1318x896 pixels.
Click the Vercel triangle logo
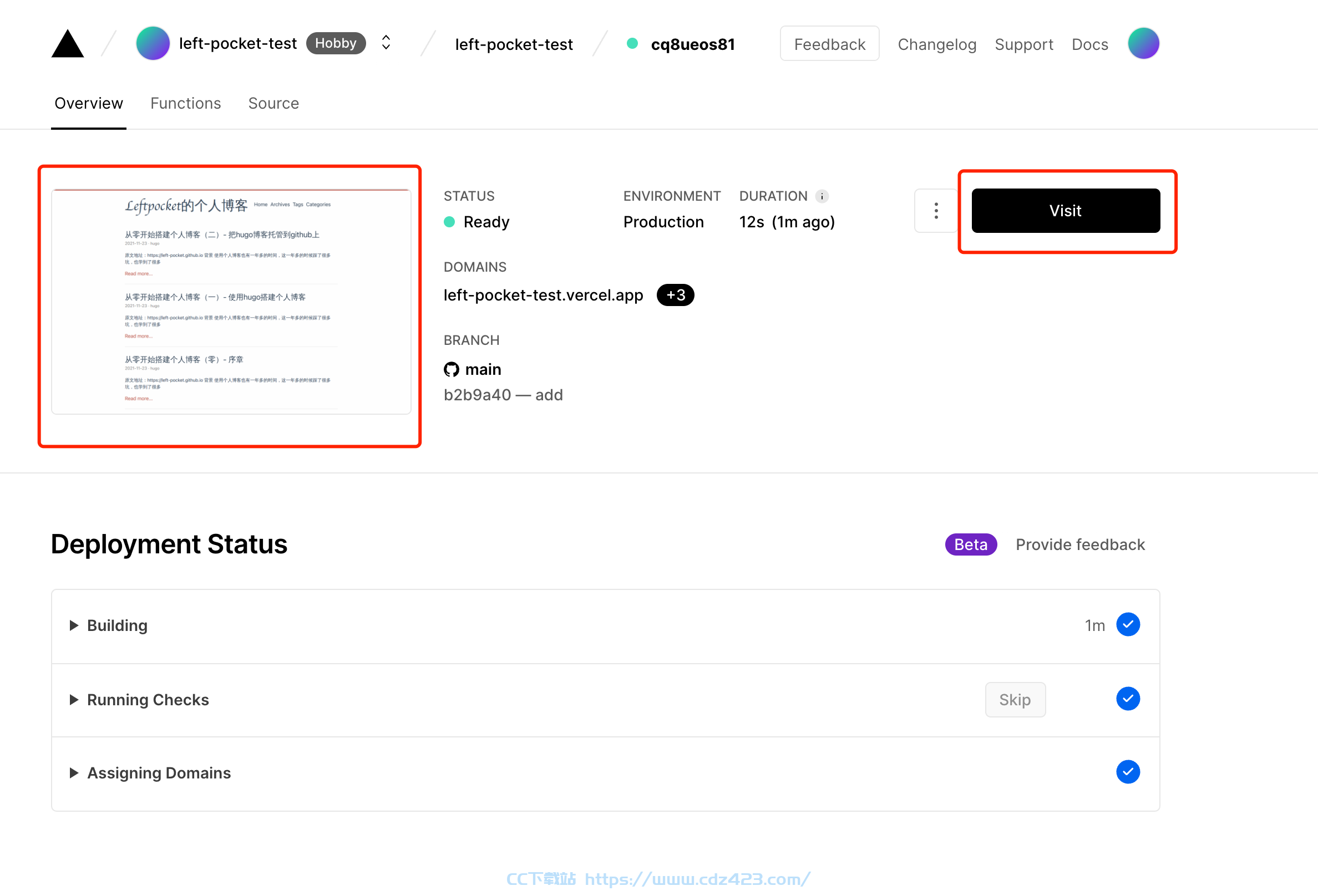point(68,44)
